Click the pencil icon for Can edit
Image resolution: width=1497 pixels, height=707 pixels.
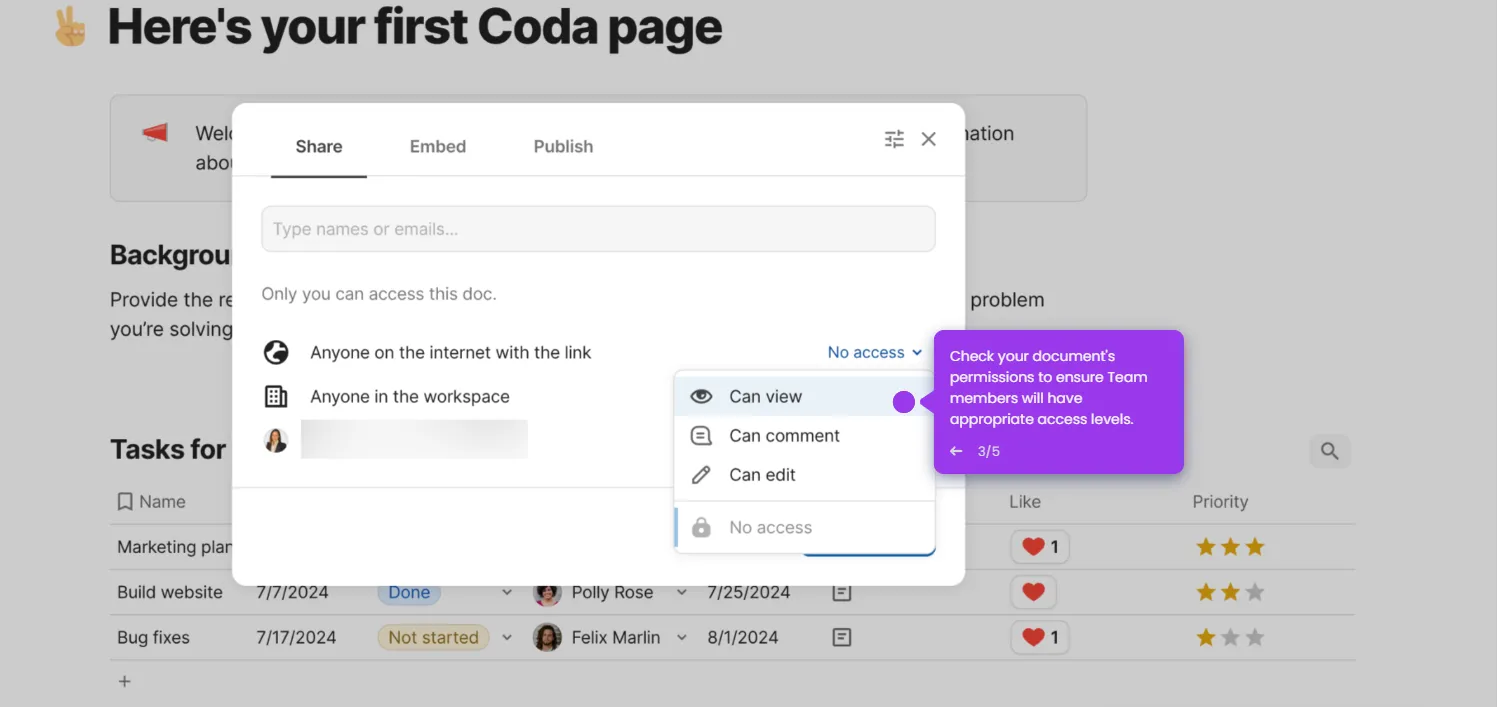coord(702,475)
